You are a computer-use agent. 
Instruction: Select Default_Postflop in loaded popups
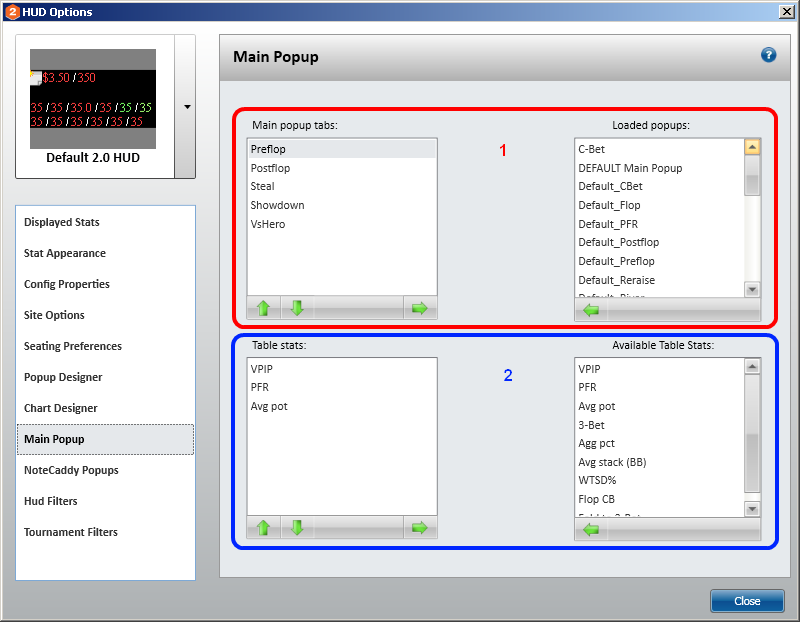coord(660,242)
